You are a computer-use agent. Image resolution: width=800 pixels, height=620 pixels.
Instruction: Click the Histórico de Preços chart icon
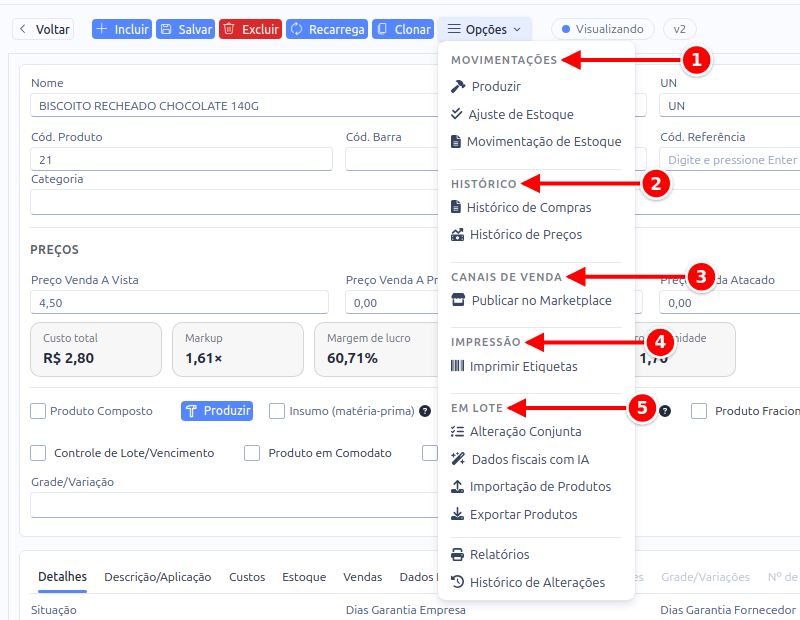pyautogui.click(x=458, y=235)
